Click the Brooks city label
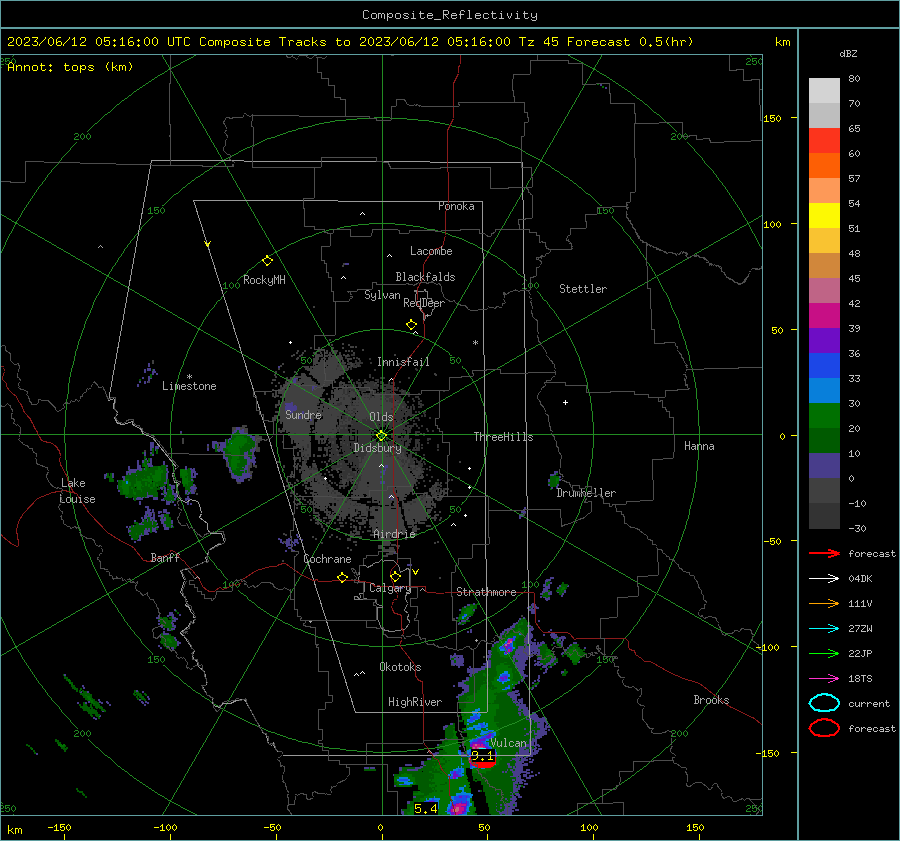The width and height of the screenshot is (900, 841). 711,700
